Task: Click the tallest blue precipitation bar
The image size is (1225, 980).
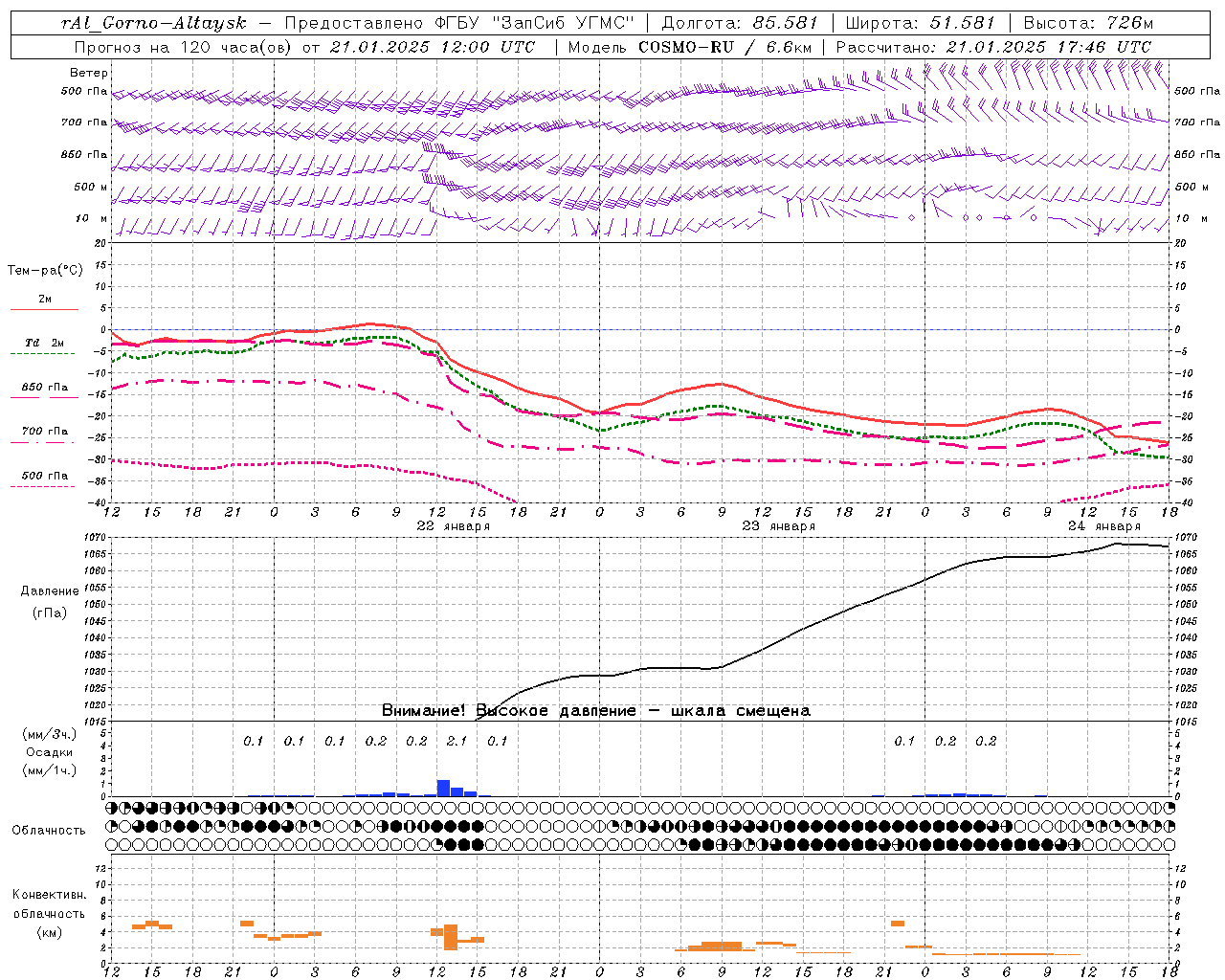Action: pyautogui.click(x=443, y=788)
